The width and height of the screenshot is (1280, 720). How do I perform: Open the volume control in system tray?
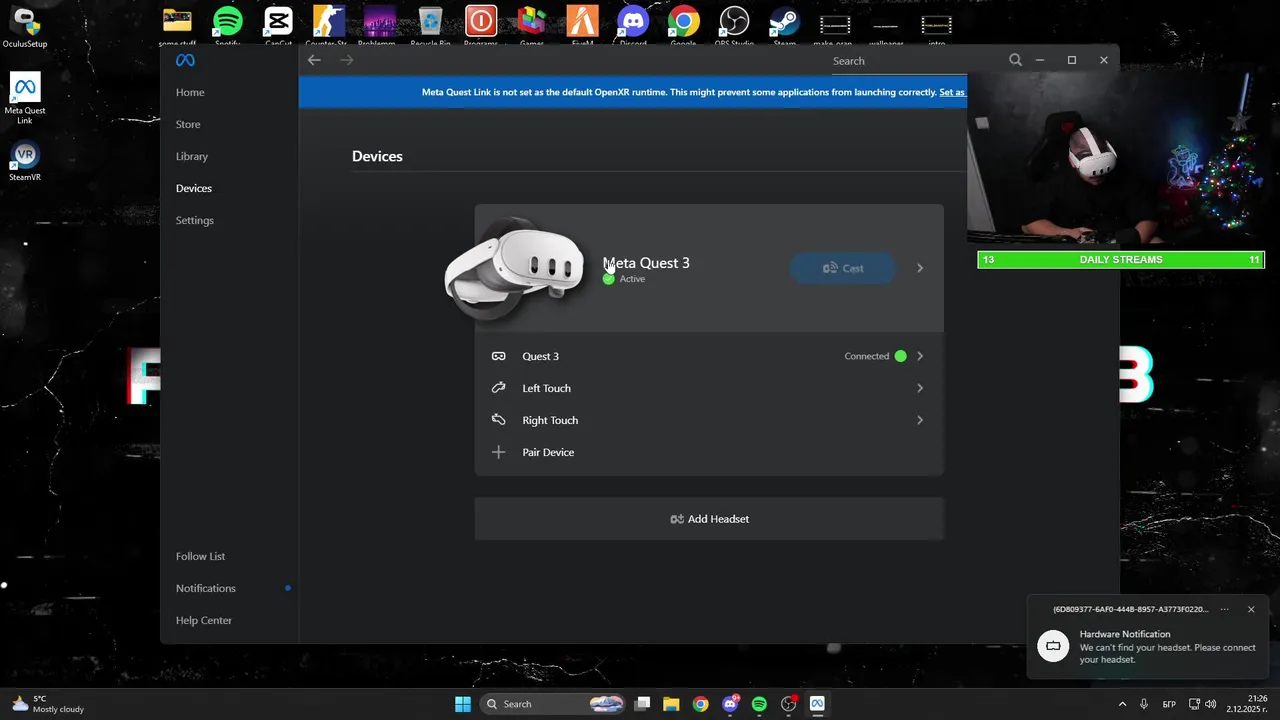tap(1211, 704)
